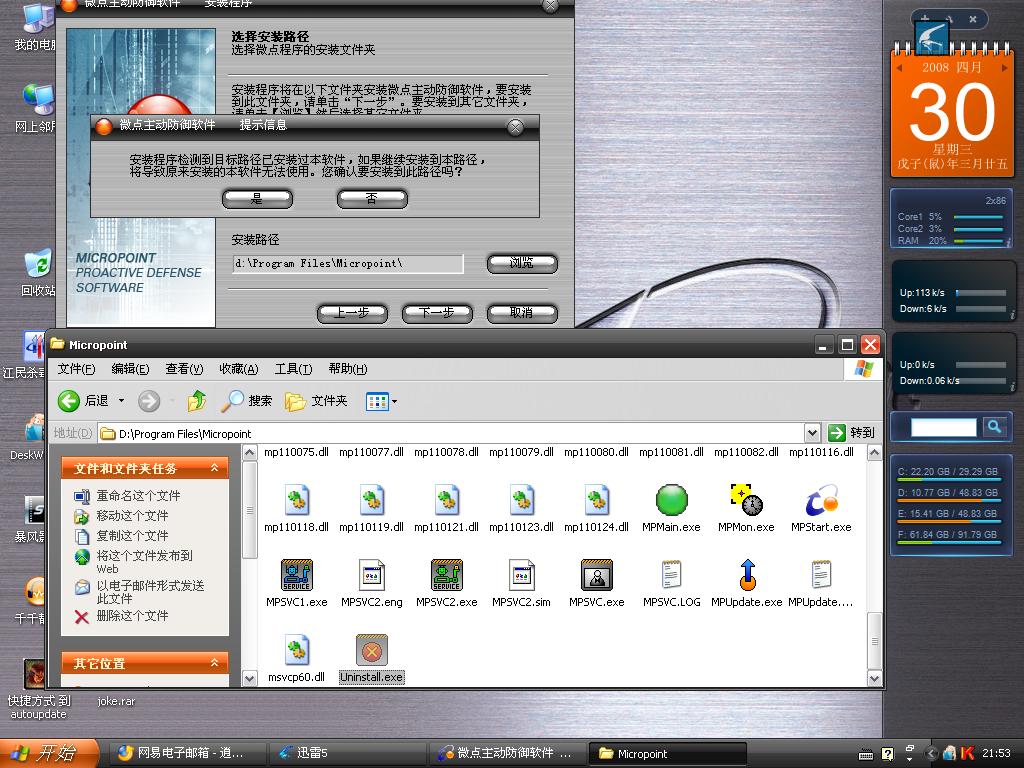Viewport: 1024px width, 768px height.
Task: Go to next month in calendar gadget
Action: coord(1004,68)
